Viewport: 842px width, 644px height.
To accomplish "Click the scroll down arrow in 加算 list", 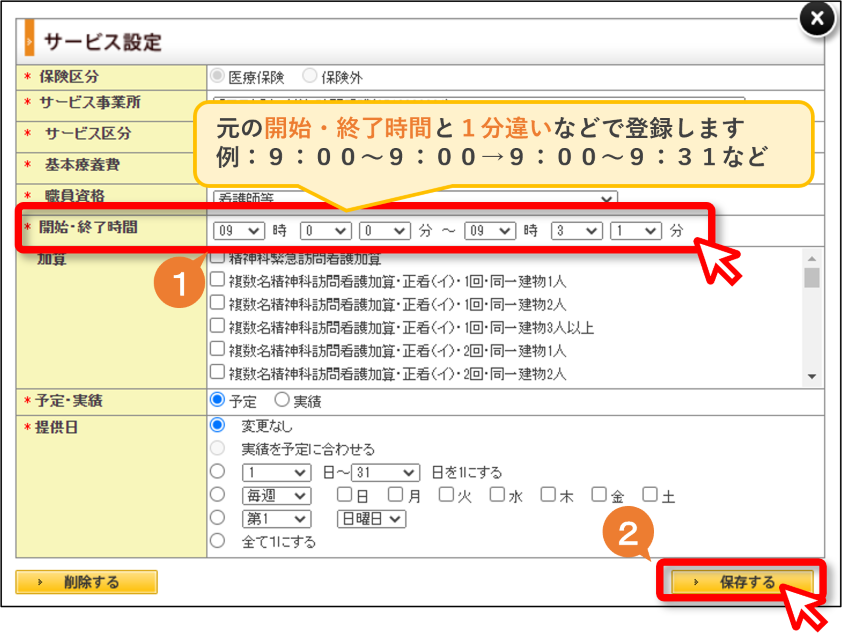I will click(811, 377).
